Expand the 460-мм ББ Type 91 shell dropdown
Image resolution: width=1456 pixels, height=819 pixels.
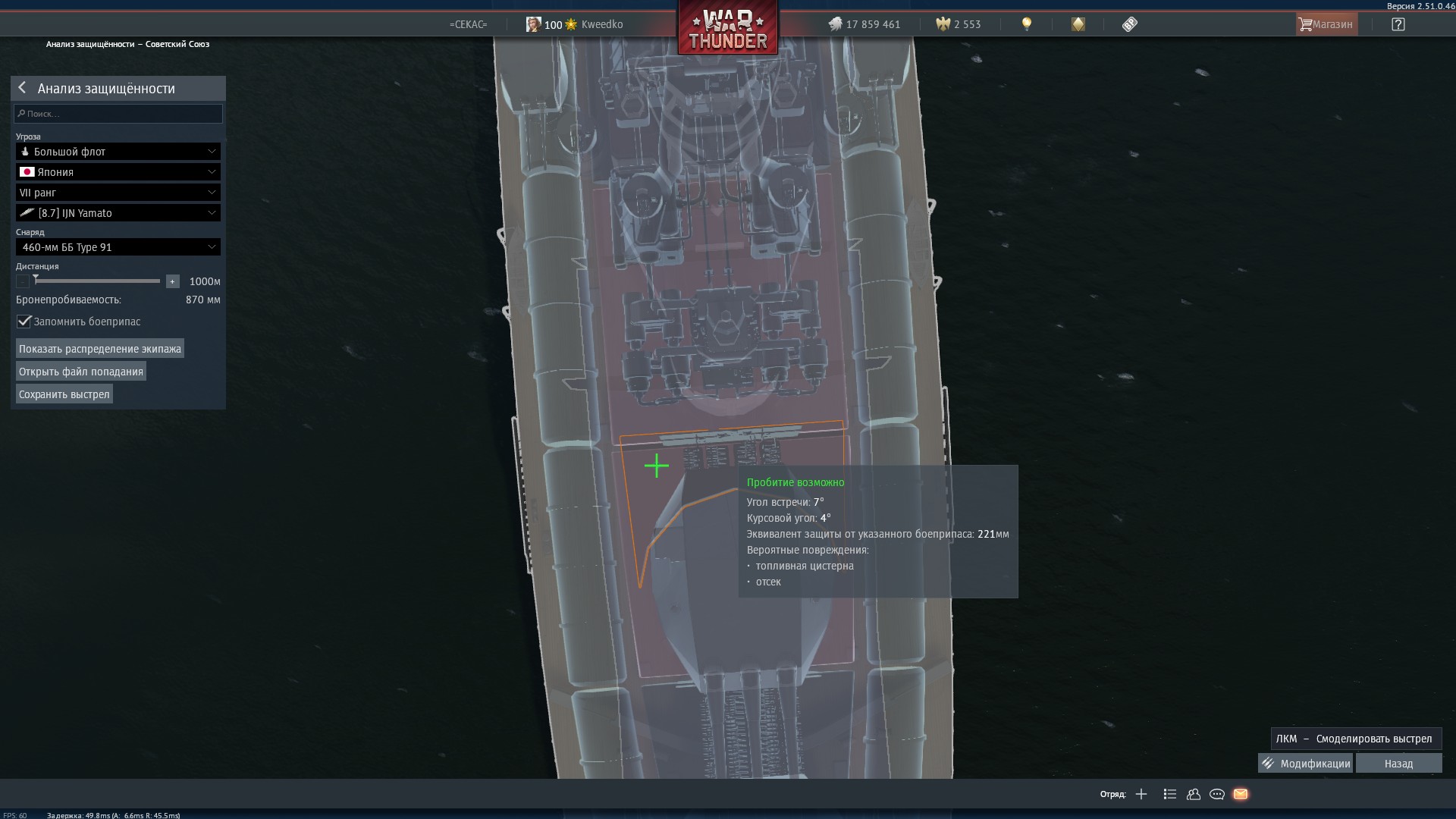click(x=118, y=247)
